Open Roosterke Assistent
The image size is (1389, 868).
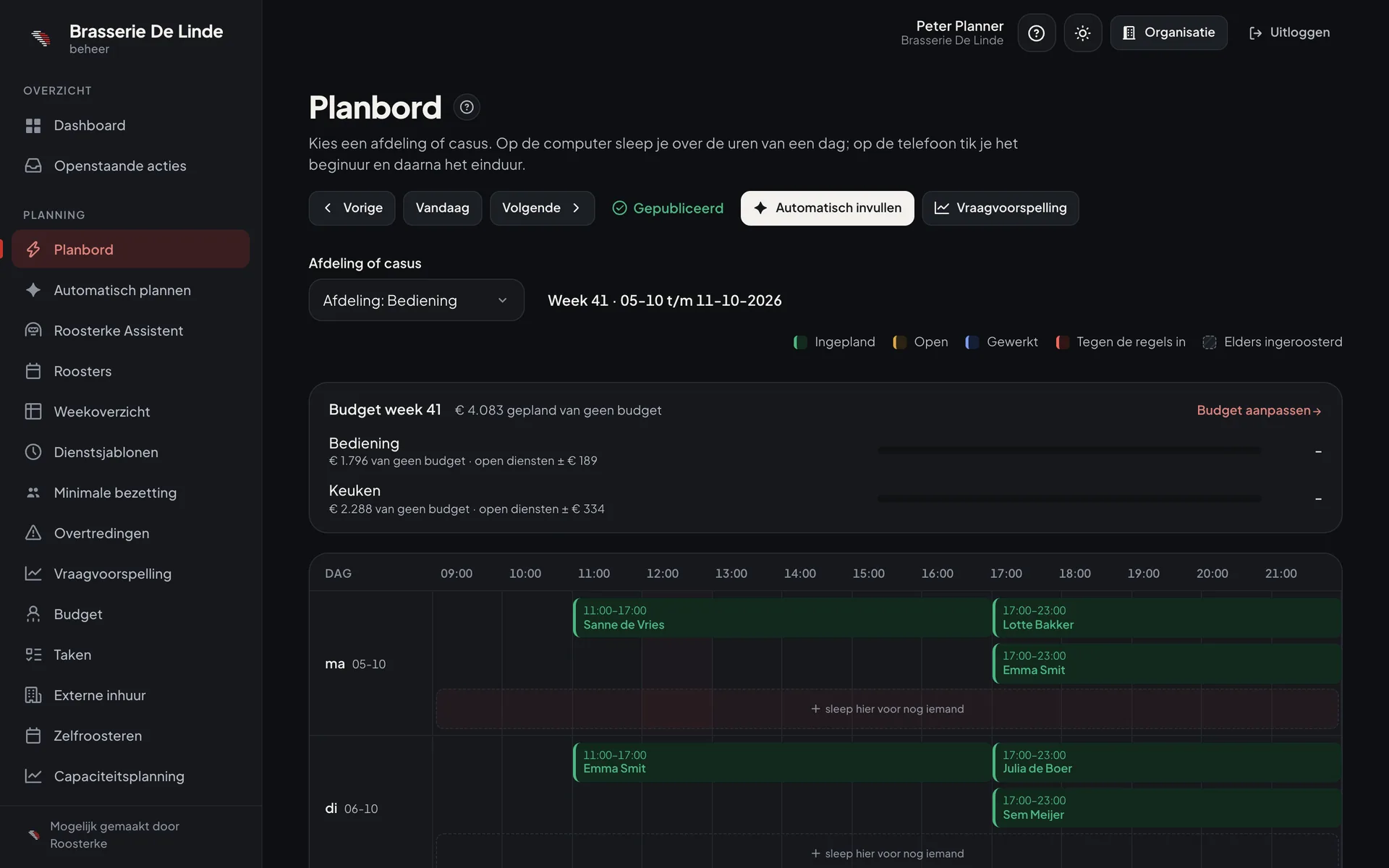(x=130, y=331)
